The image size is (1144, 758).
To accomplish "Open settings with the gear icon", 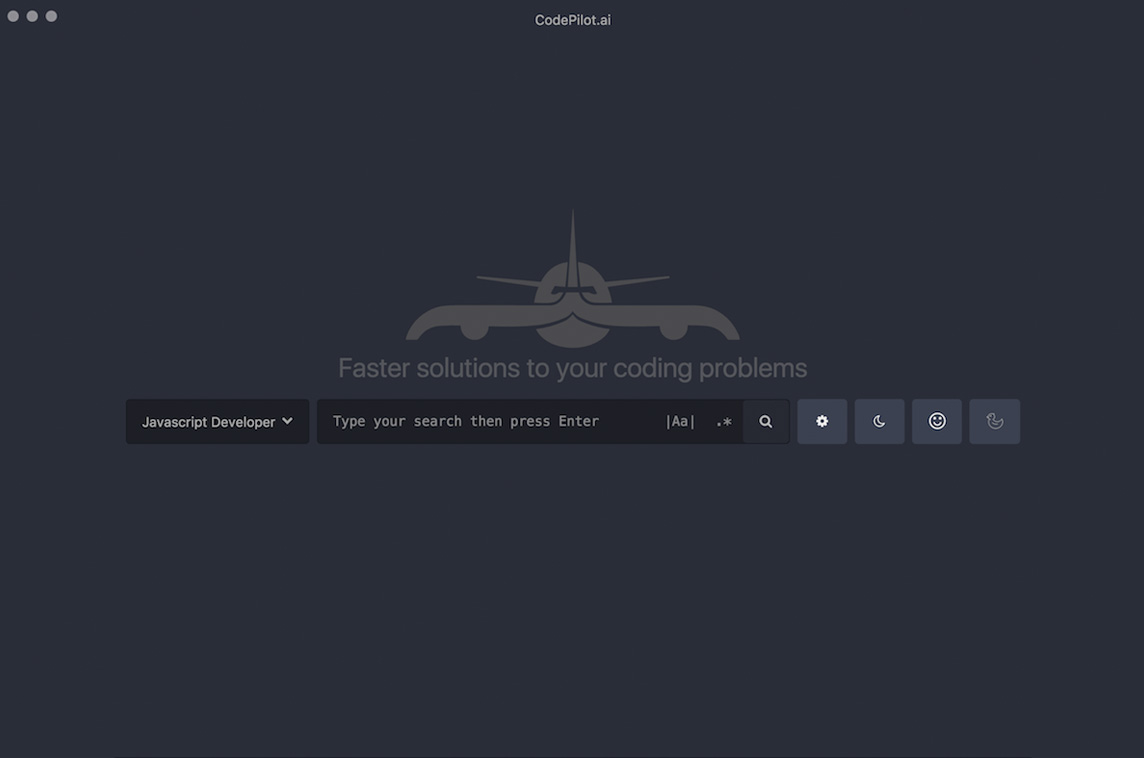I will click(822, 422).
